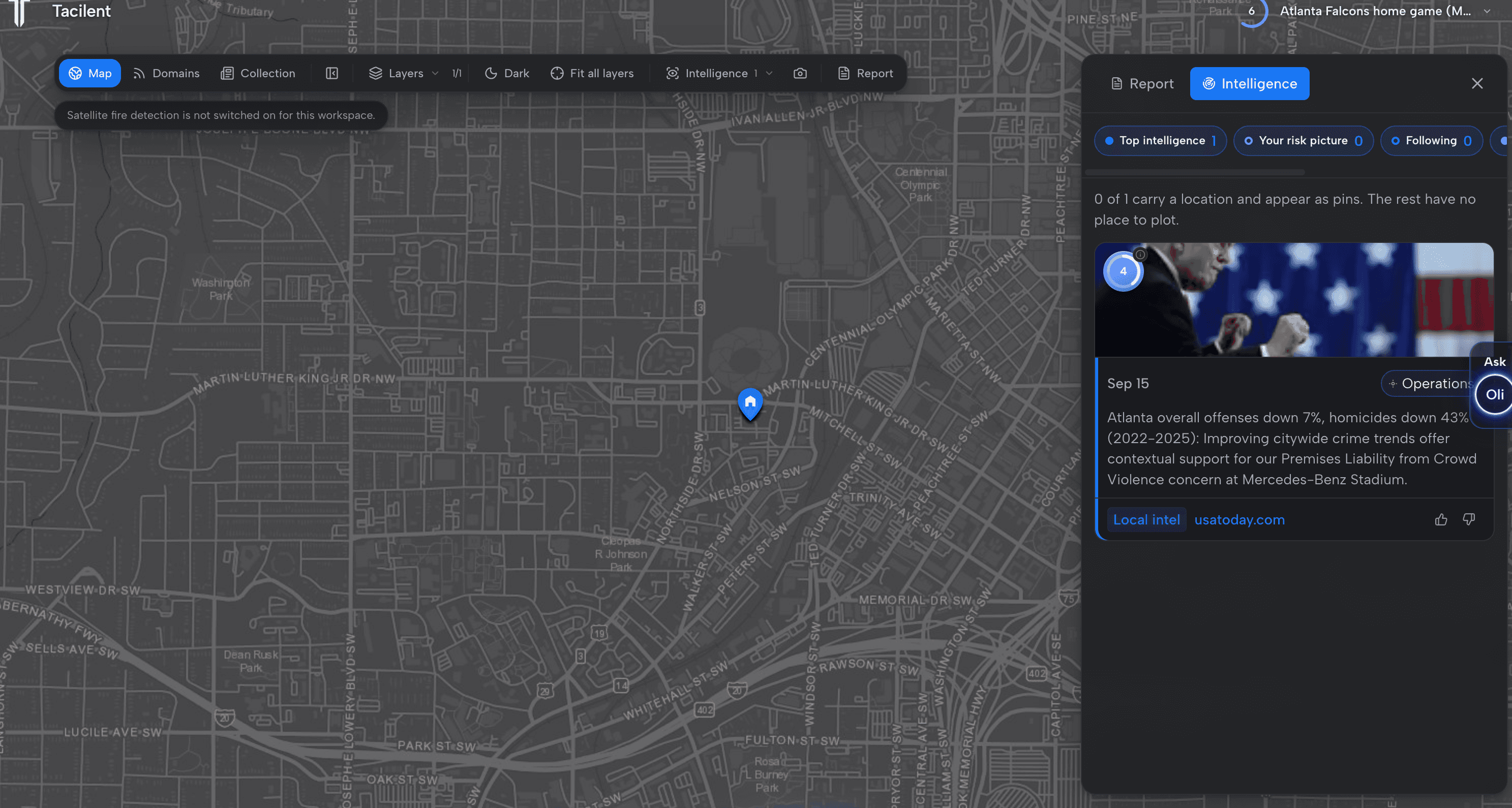Screen dimensions: 1512x808
Task: Select Your risk picture filter
Action: 1303,141
